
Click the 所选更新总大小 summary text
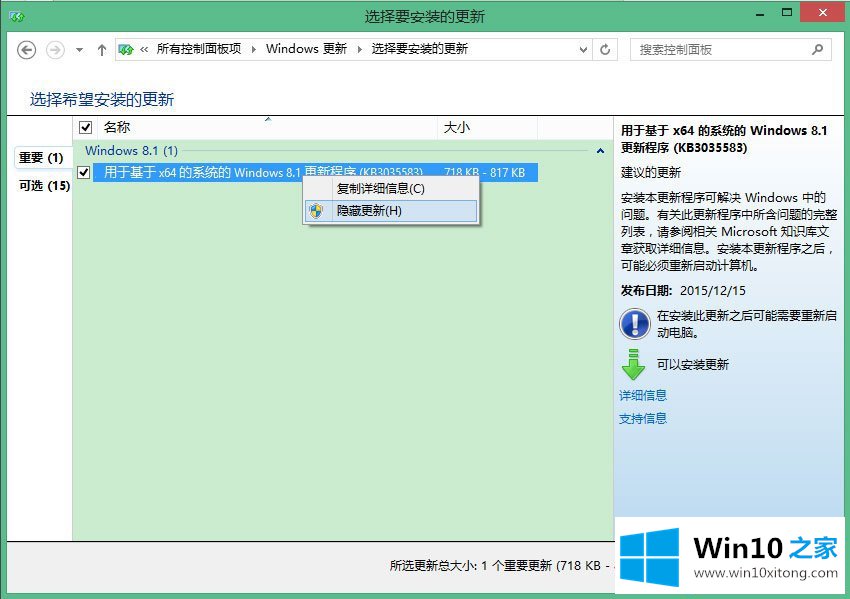pos(501,565)
